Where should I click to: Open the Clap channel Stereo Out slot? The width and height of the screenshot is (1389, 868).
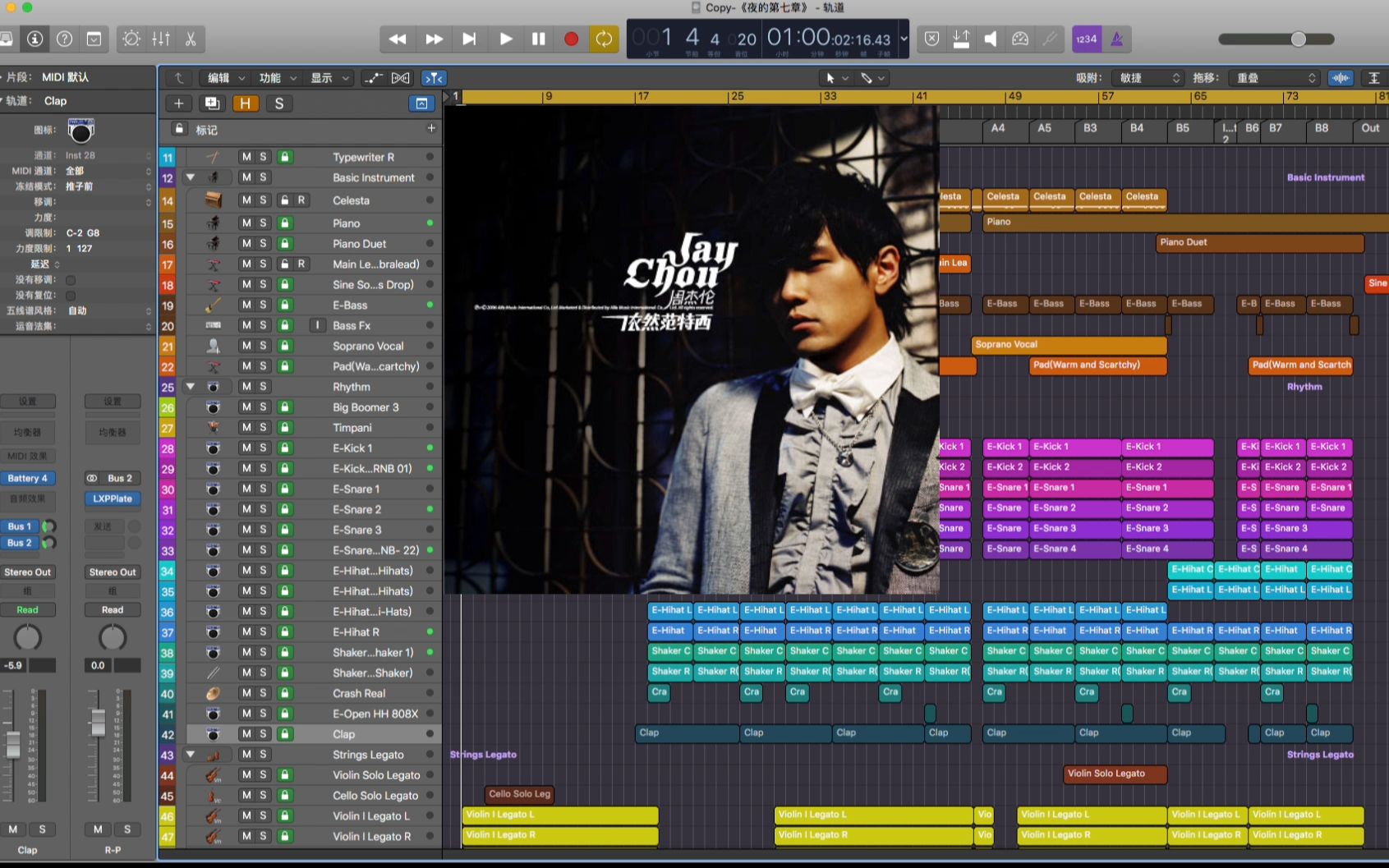28,572
